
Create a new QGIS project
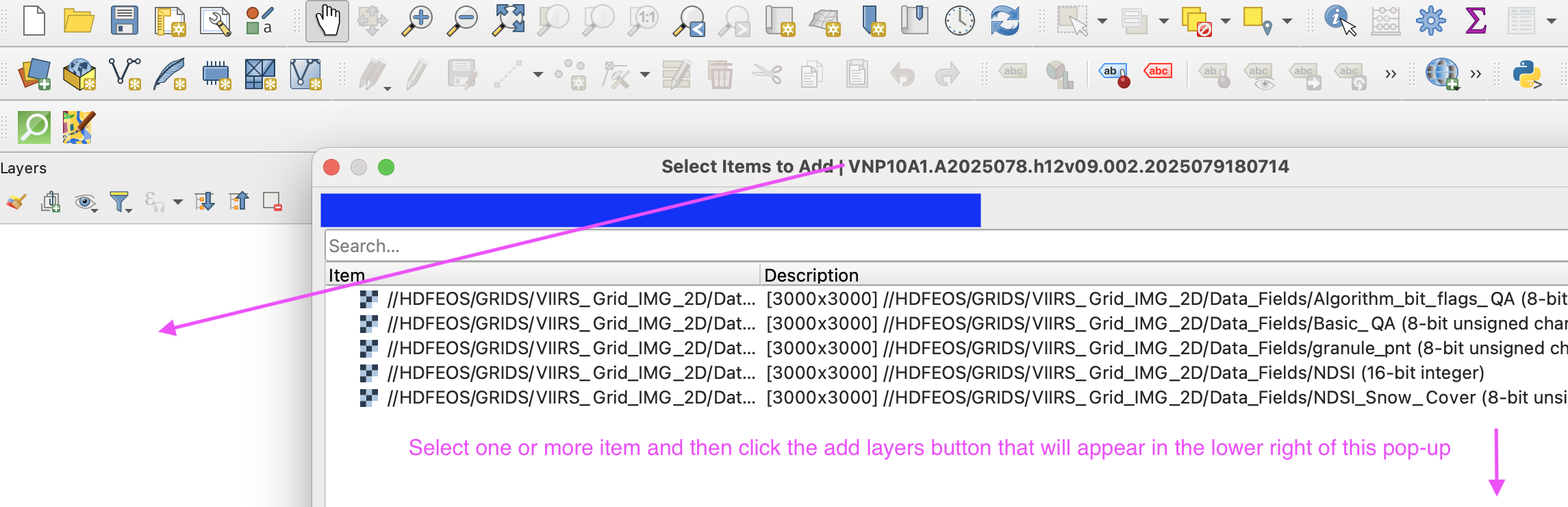(x=34, y=21)
